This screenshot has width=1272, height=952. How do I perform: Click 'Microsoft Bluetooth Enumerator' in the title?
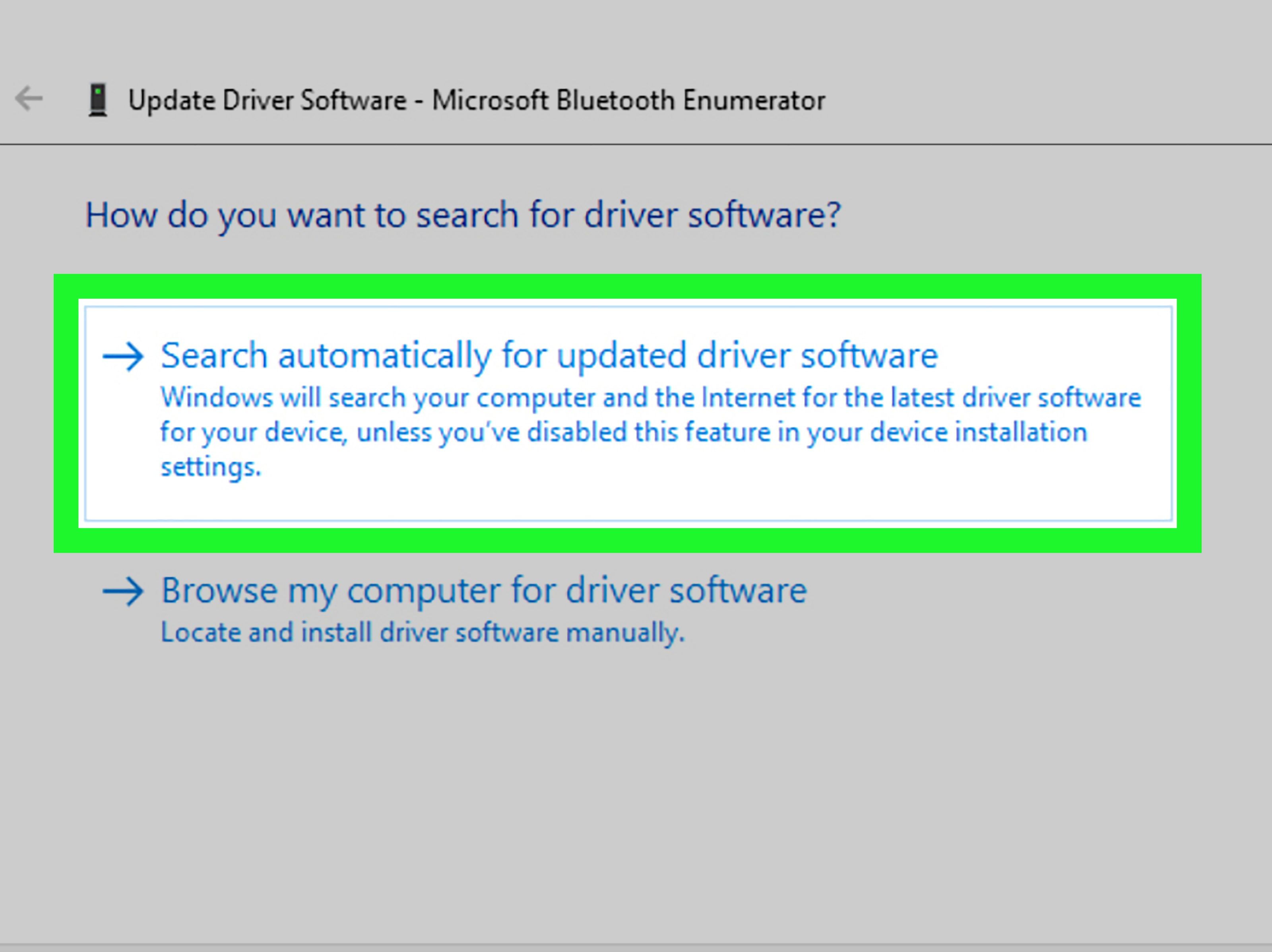tap(628, 101)
